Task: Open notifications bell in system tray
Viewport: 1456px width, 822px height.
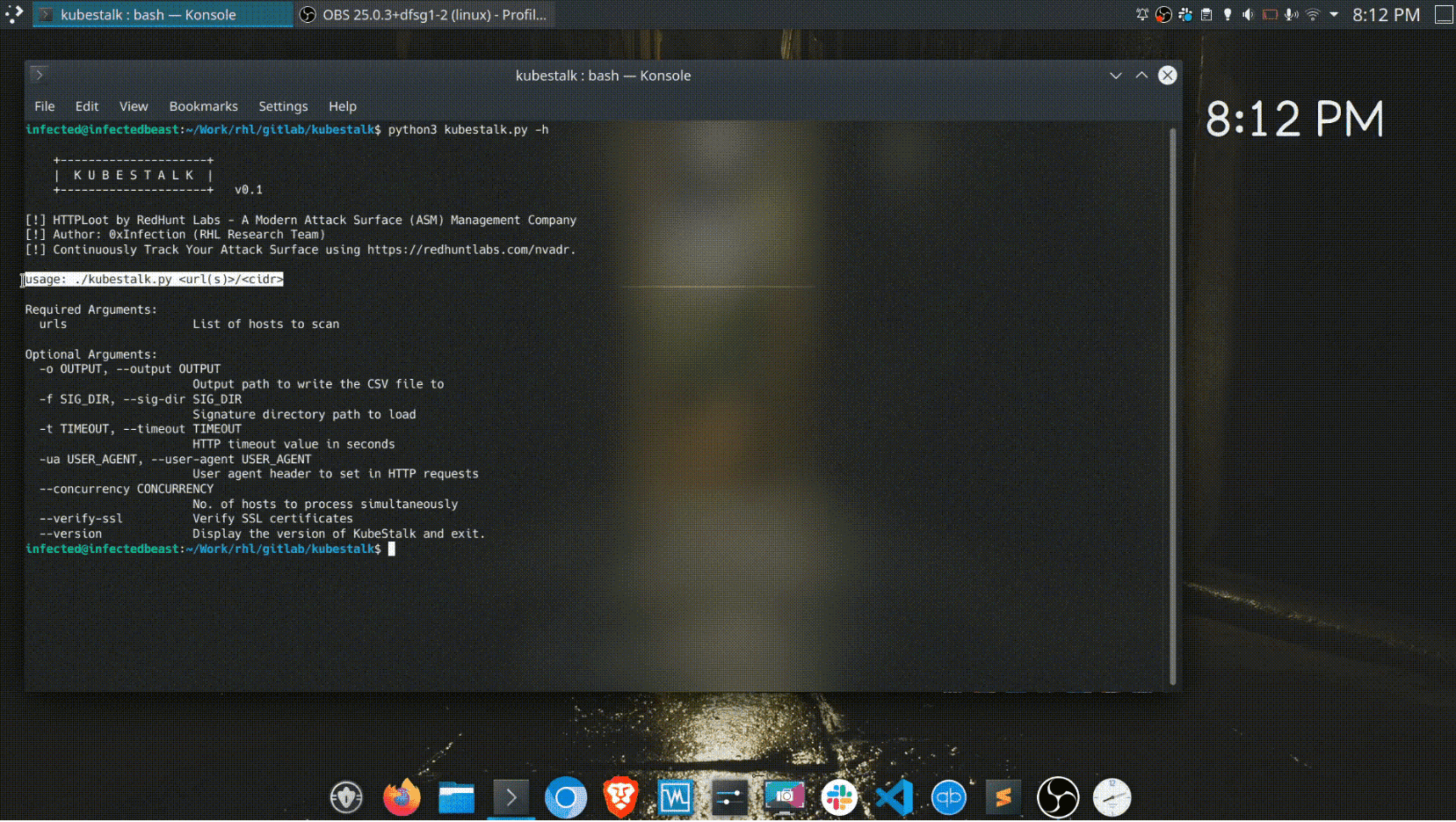Action: [1142, 15]
